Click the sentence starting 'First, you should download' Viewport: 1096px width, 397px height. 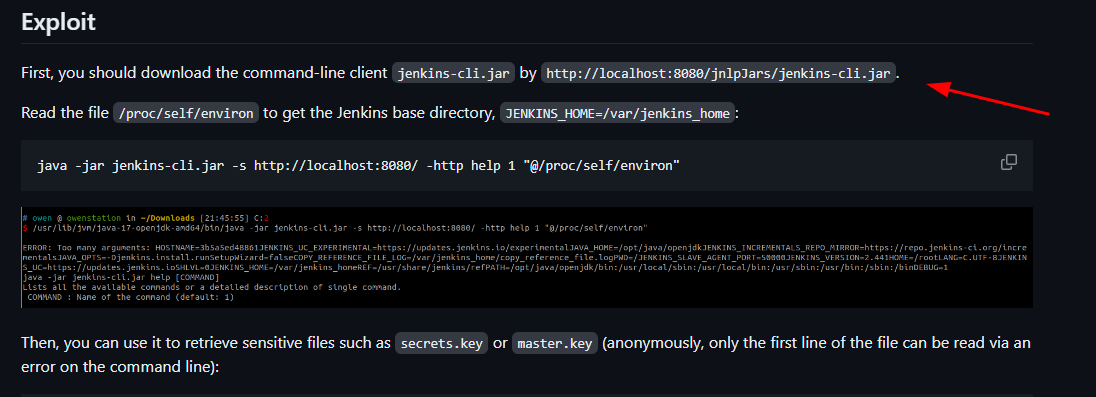click(460, 73)
